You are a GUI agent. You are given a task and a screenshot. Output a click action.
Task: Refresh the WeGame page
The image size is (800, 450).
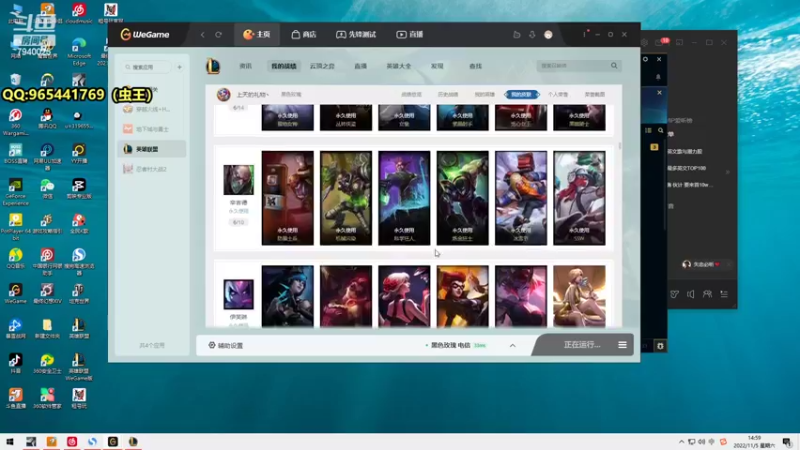point(218,35)
